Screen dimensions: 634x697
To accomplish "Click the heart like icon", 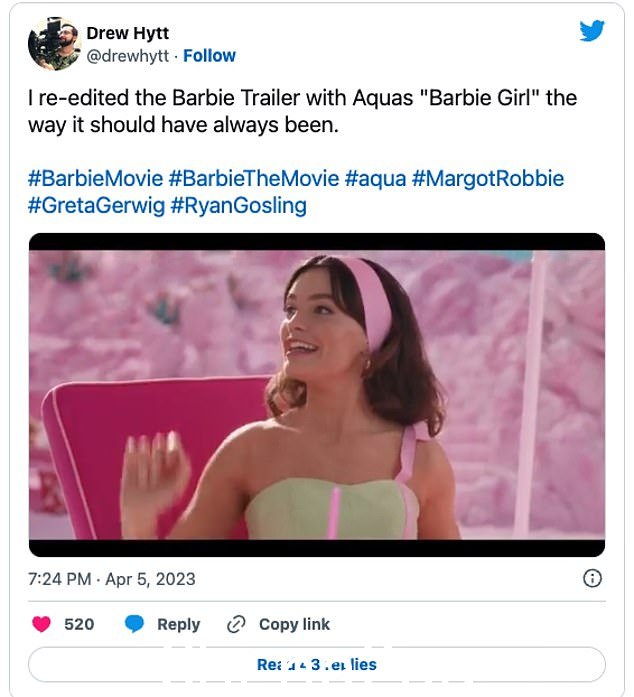I will coord(41,624).
